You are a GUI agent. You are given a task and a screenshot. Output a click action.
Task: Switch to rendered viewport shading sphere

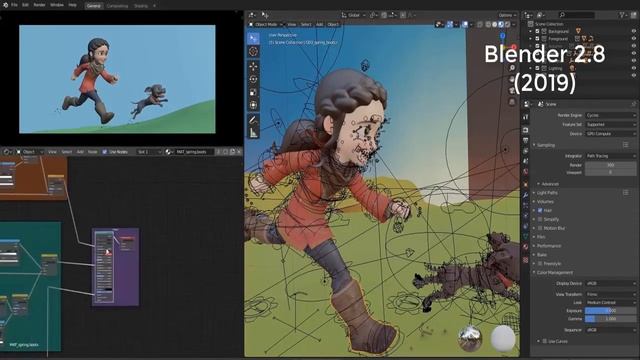(507, 24)
